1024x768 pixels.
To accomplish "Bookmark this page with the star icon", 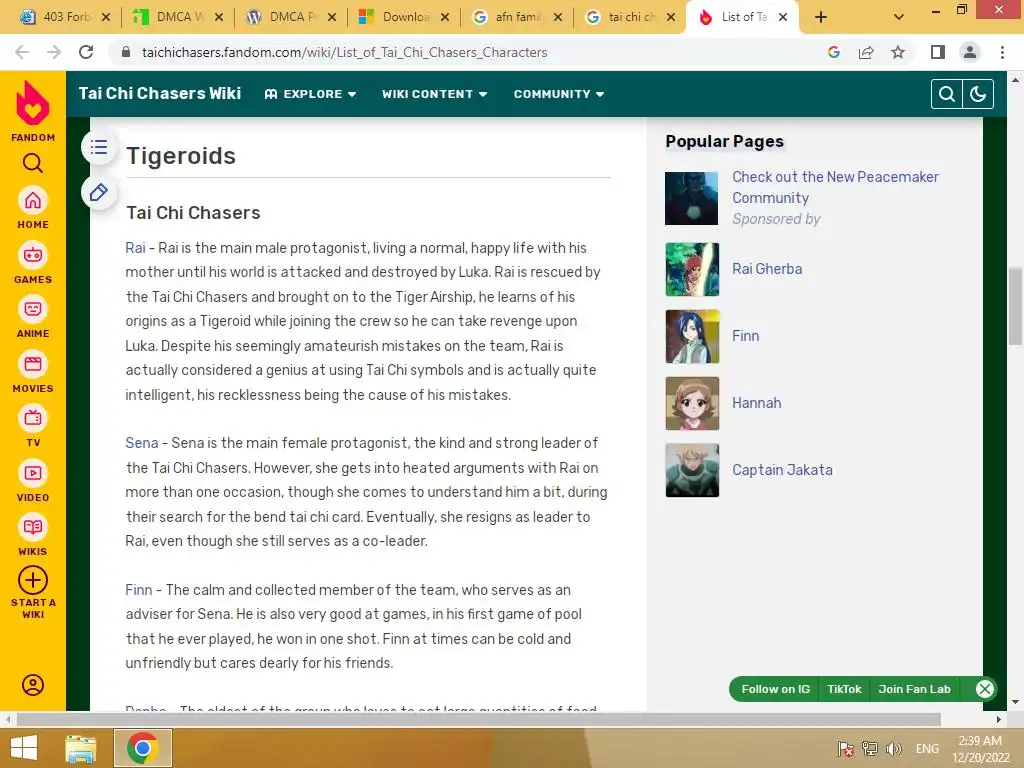I will (898, 52).
